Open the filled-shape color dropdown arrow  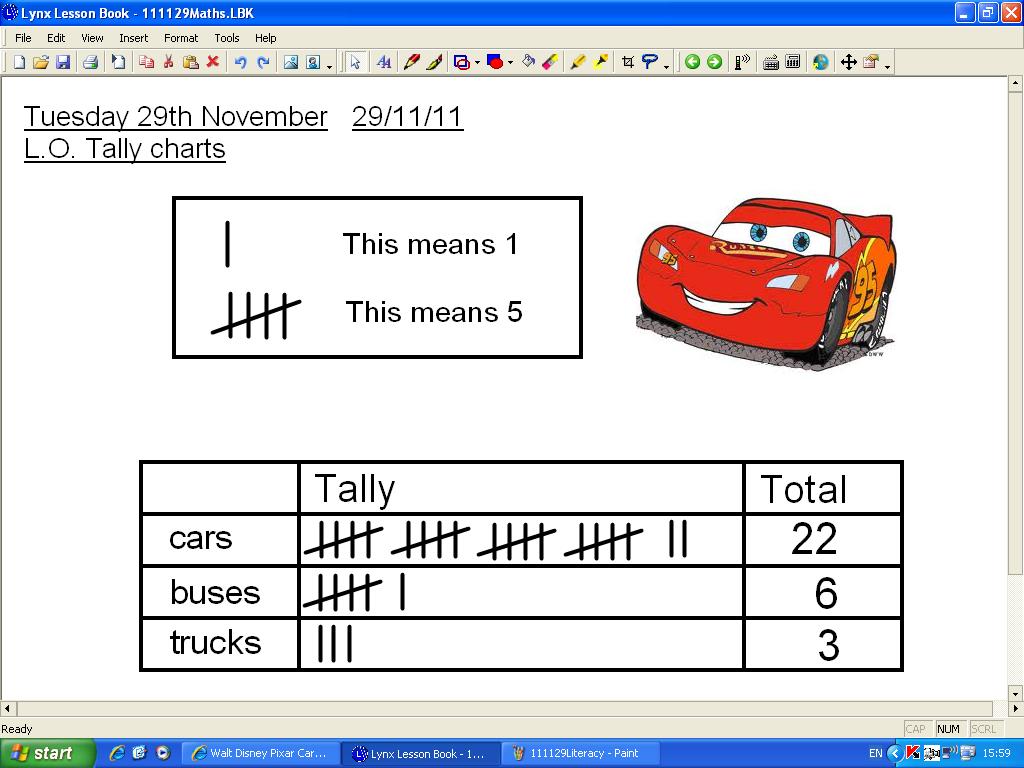(x=510, y=62)
